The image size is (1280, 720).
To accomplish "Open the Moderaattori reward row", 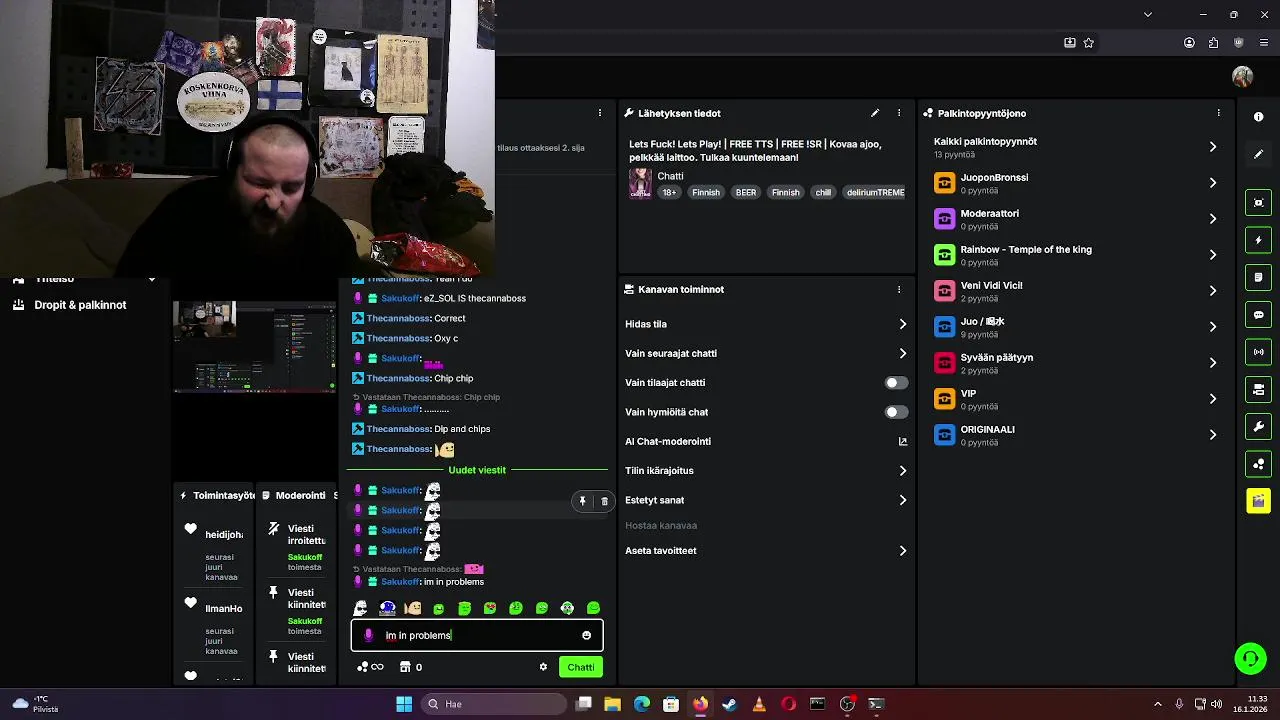I will point(1077,218).
